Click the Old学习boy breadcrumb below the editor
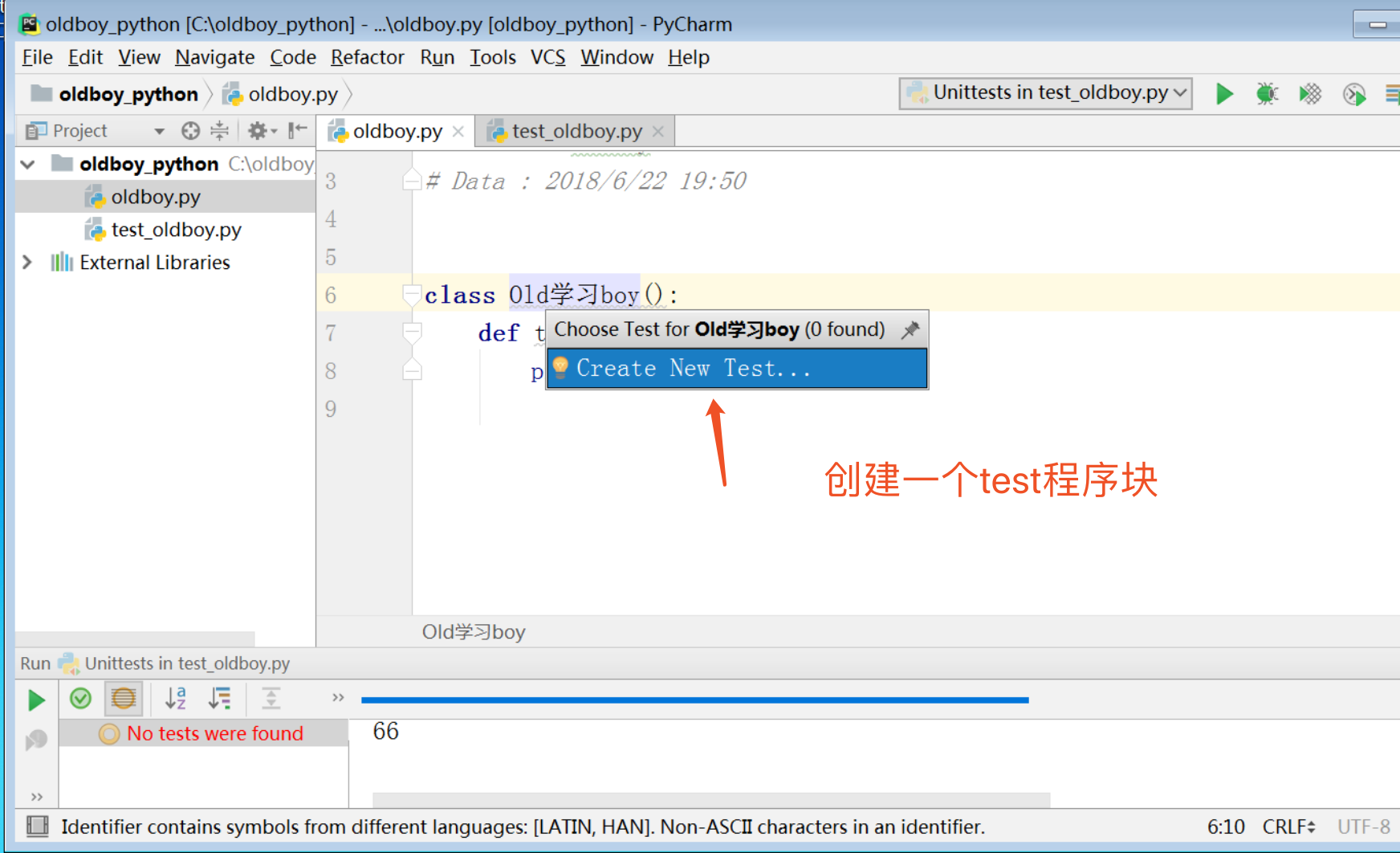The width and height of the screenshot is (1400, 853). point(474,632)
